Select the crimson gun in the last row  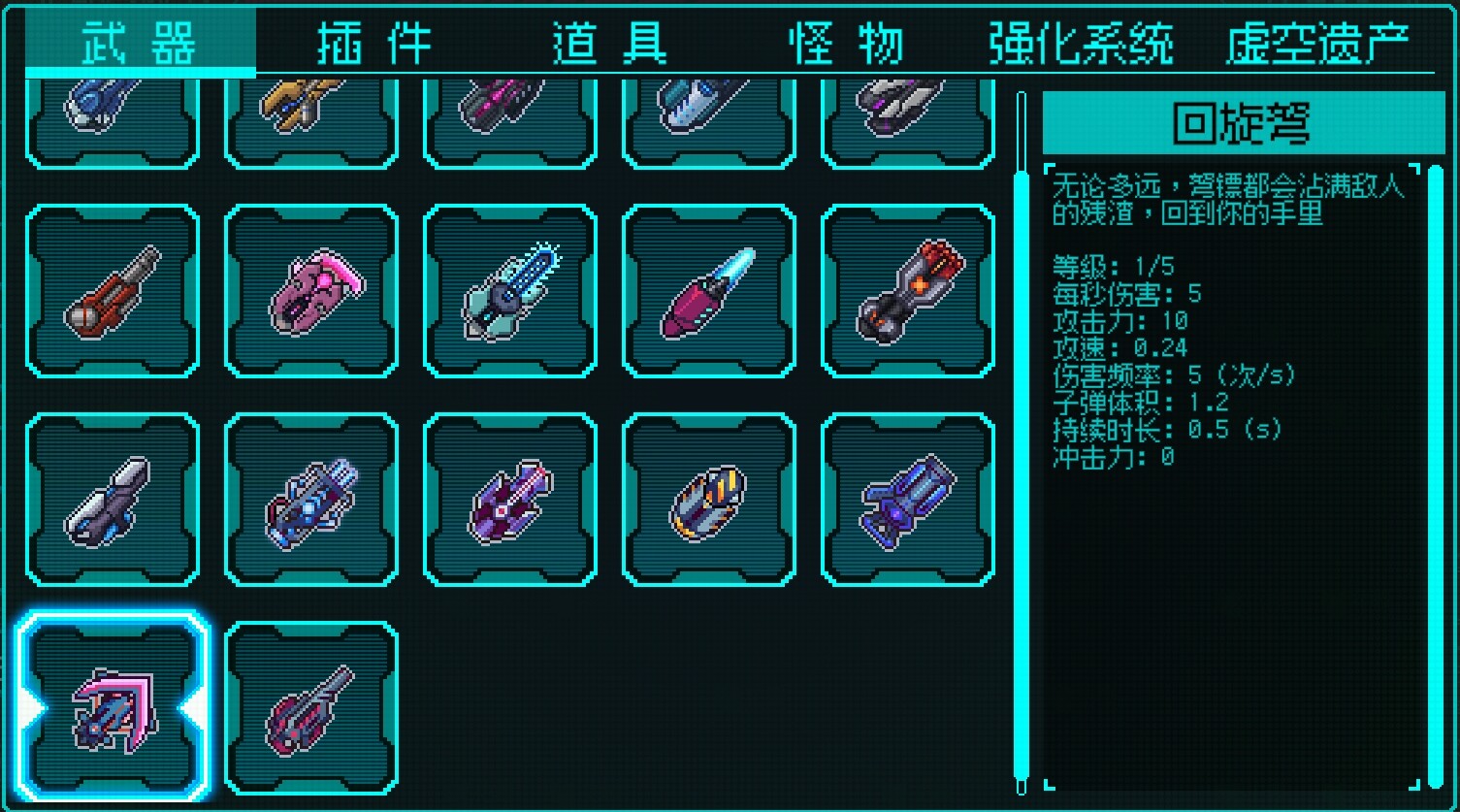311,708
